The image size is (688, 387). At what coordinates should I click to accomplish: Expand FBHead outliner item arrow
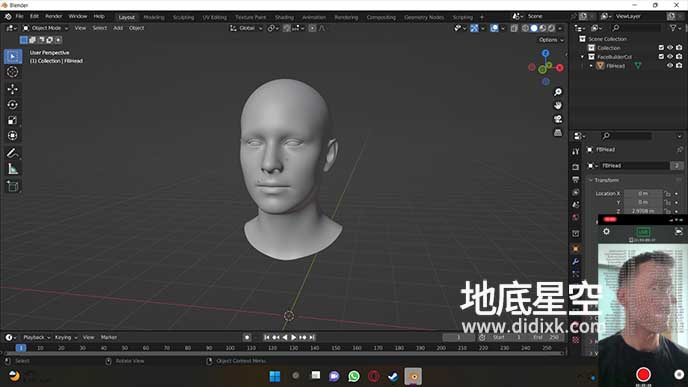pos(591,66)
